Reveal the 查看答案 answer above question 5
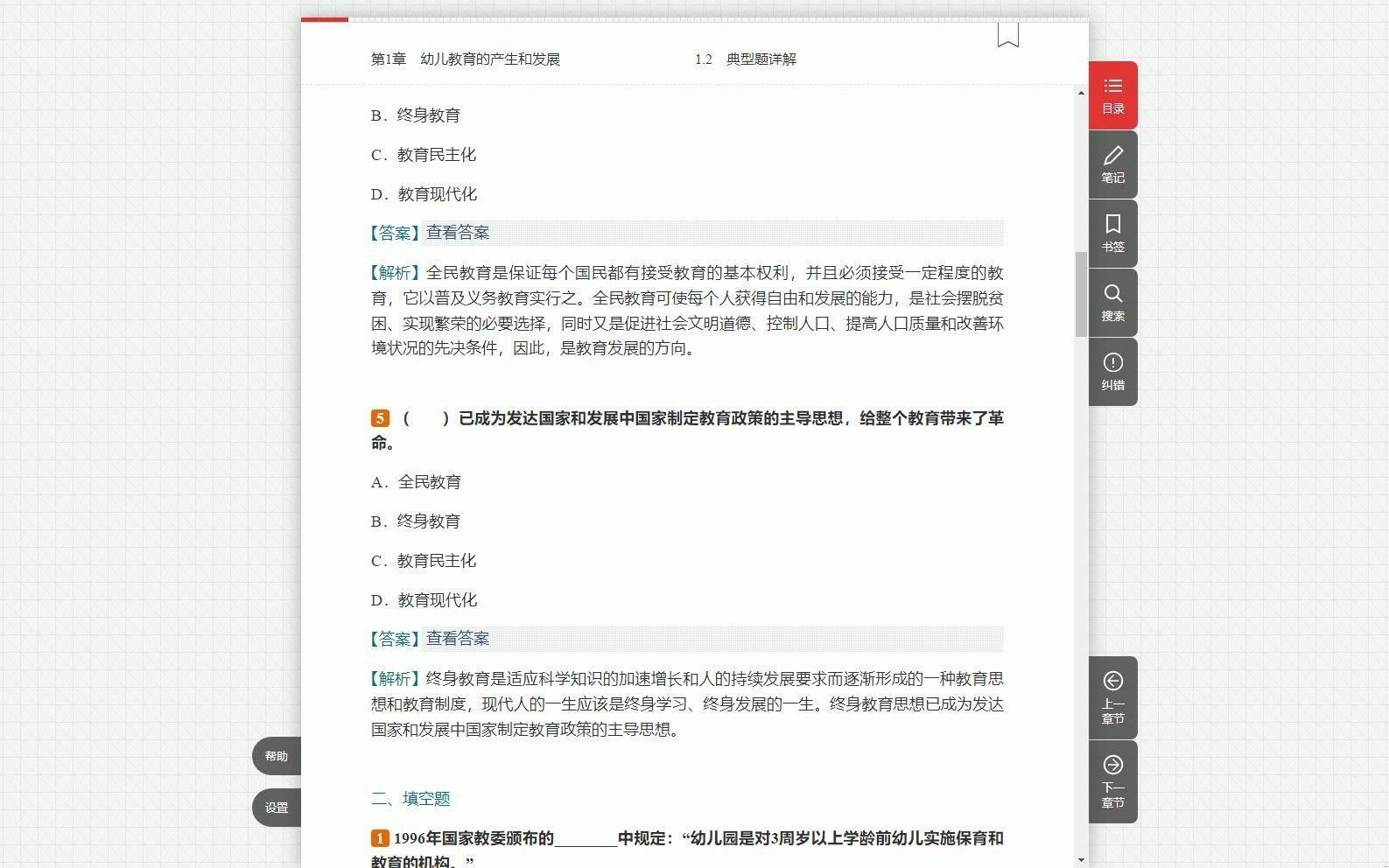This screenshot has height=868, width=1389. coord(458,233)
